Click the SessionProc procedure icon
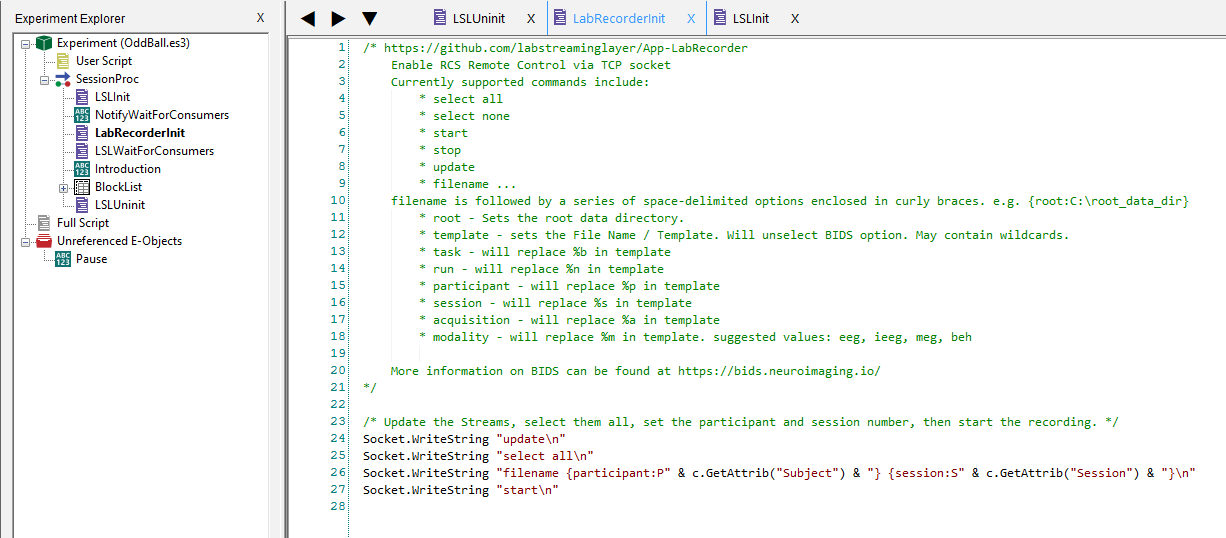The width and height of the screenshot is (1226, 538). 63,79
